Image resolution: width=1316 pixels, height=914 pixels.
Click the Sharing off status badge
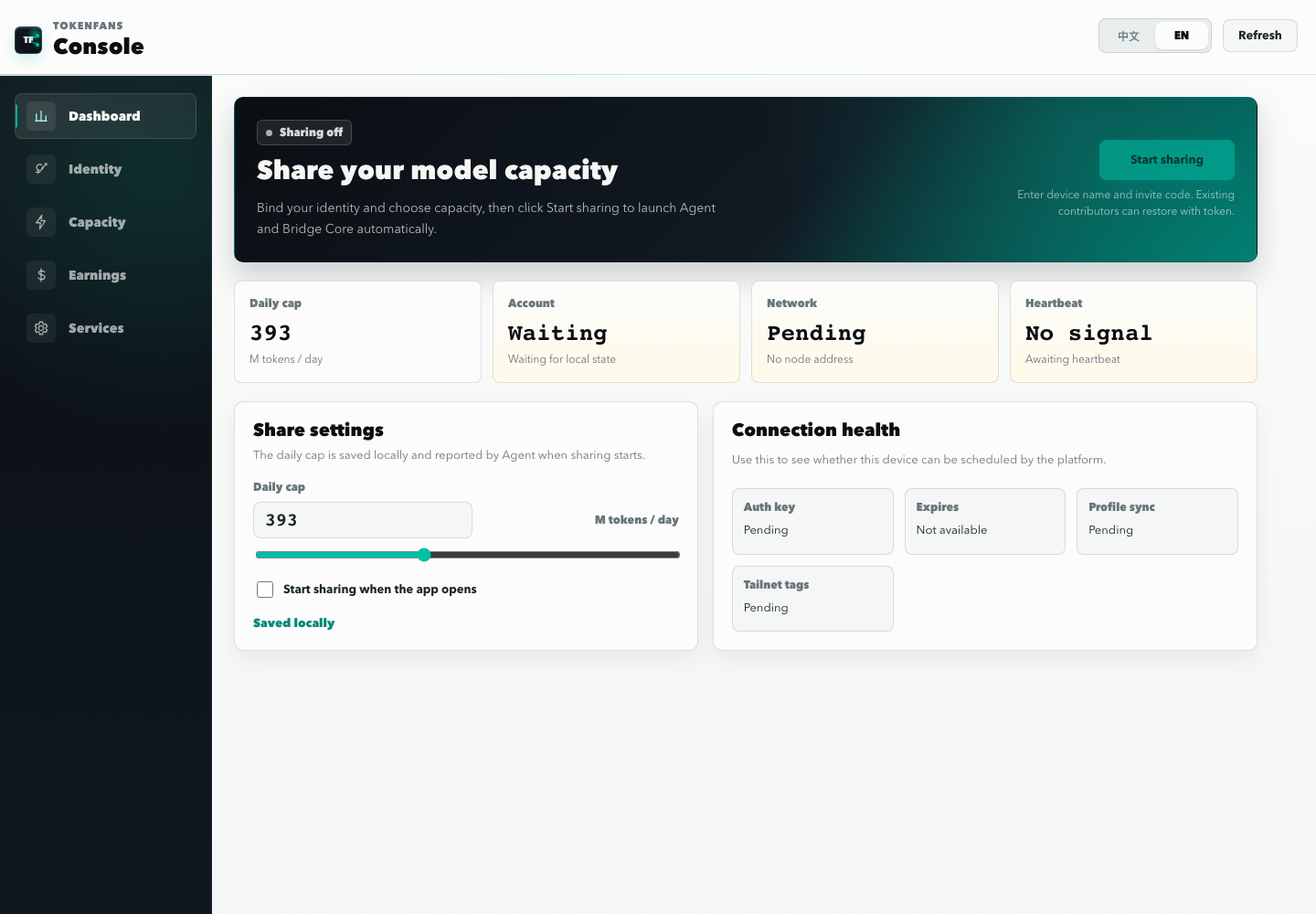[x=304, y=133]
